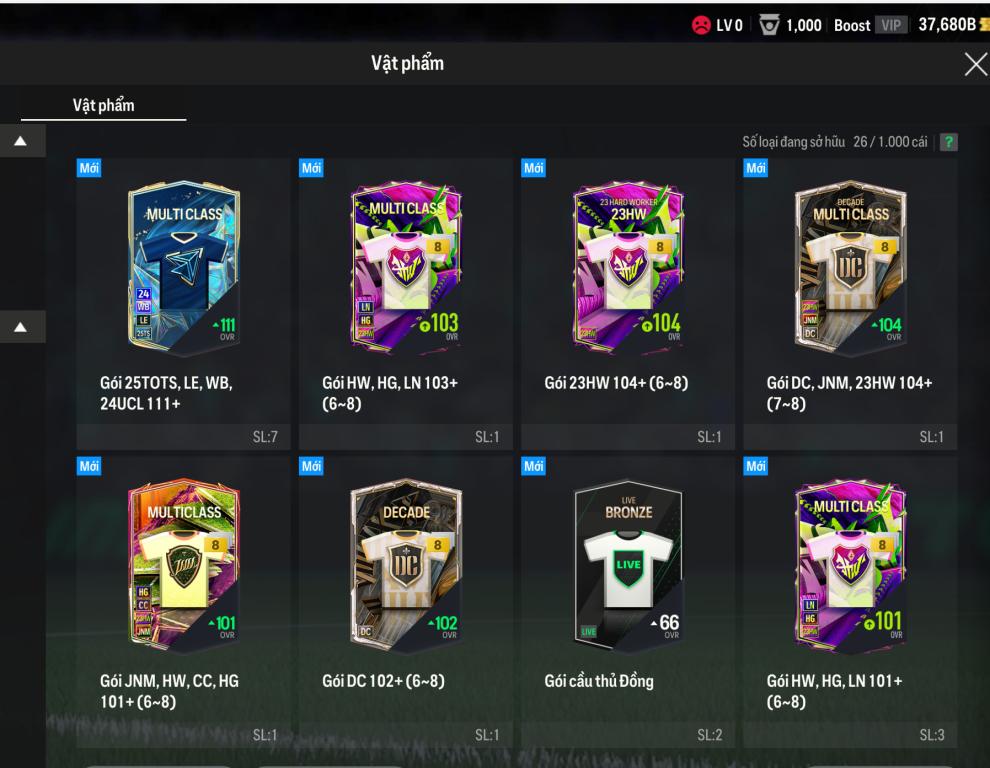Select the Gói HW, HG, LN 103+ card
This screenshot has height=768, width=990.
click(405, 304)
